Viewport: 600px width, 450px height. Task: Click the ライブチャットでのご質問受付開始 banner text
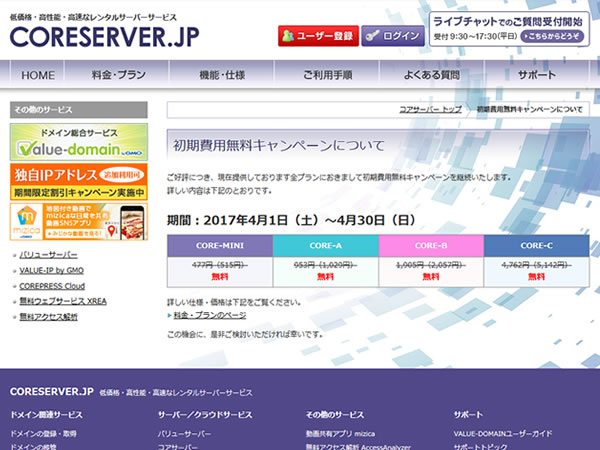(508, 21)
